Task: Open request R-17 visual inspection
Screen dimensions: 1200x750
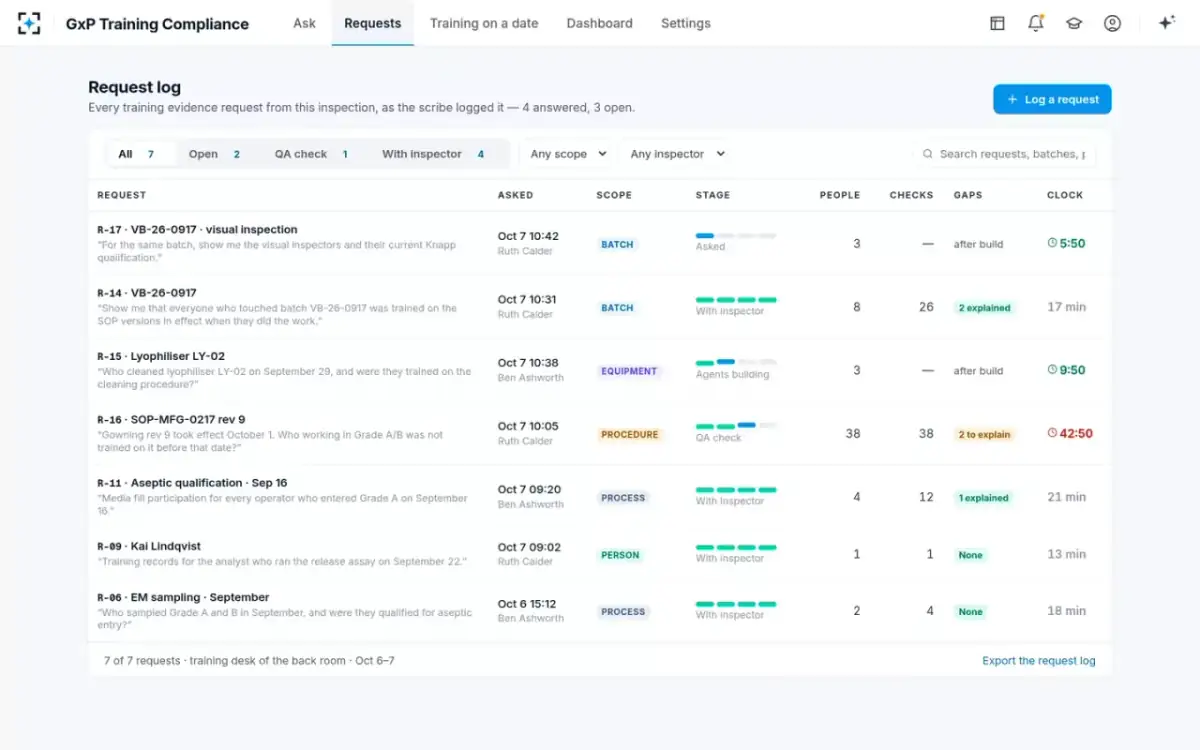Action: point(197,229)
